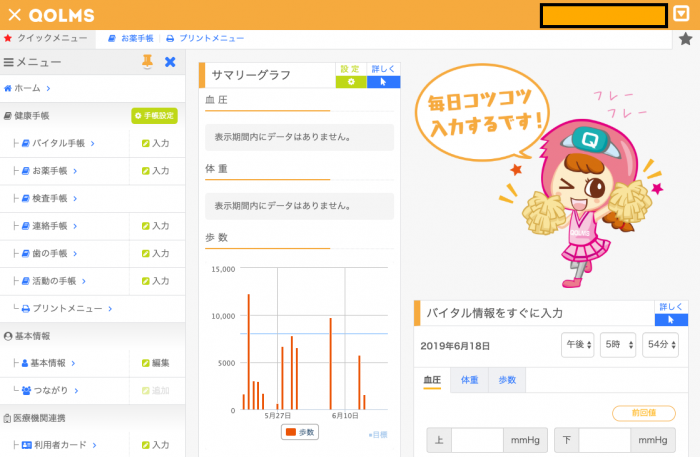Open the top-right header dropdown arrow box
The image size is (700, 457).
(681, 14)
